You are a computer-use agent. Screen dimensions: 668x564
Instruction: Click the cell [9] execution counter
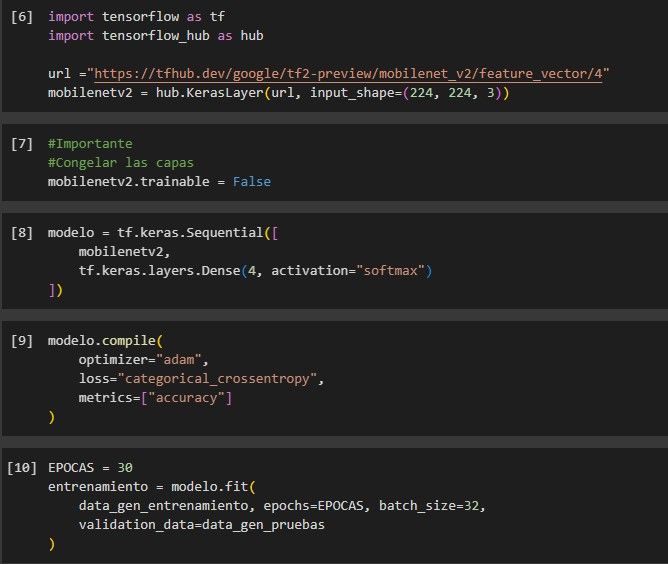click(x=22, y=341)
